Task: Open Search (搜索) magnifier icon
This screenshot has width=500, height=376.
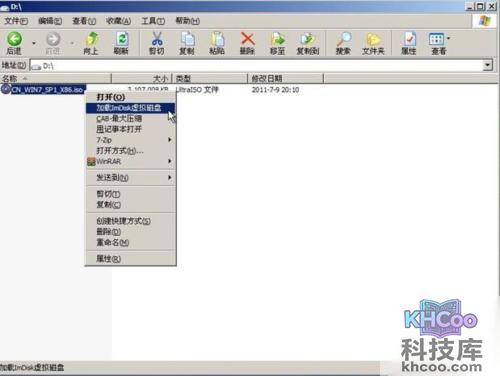Action: tap(344, 39)
